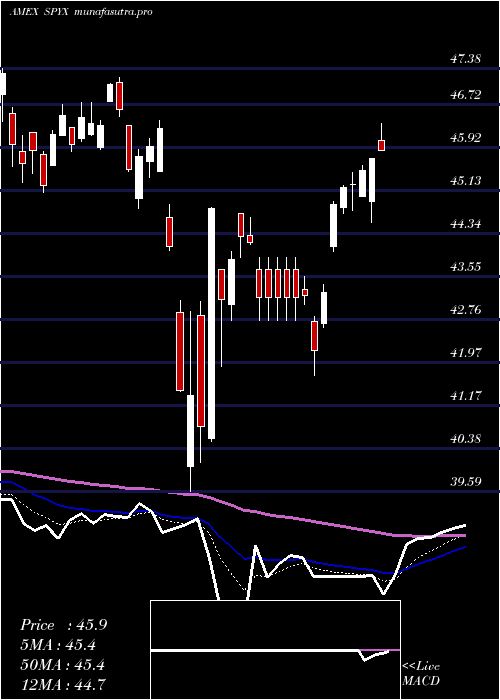Click the Price : 45.9 readout

coord(63,625)
